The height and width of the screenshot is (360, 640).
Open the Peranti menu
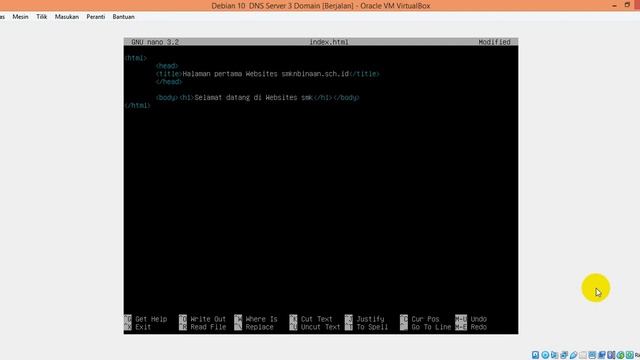coord(96,17)
